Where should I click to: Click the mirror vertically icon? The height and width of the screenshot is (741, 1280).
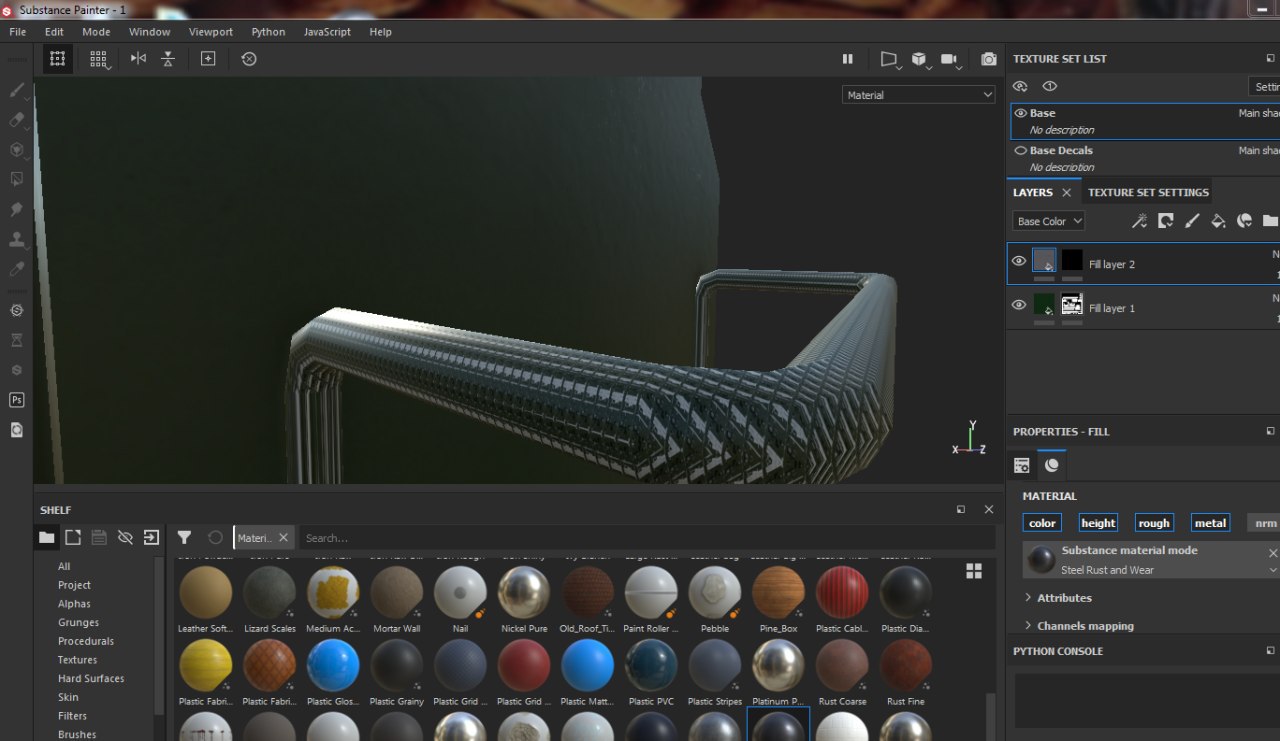pos(168,59)
